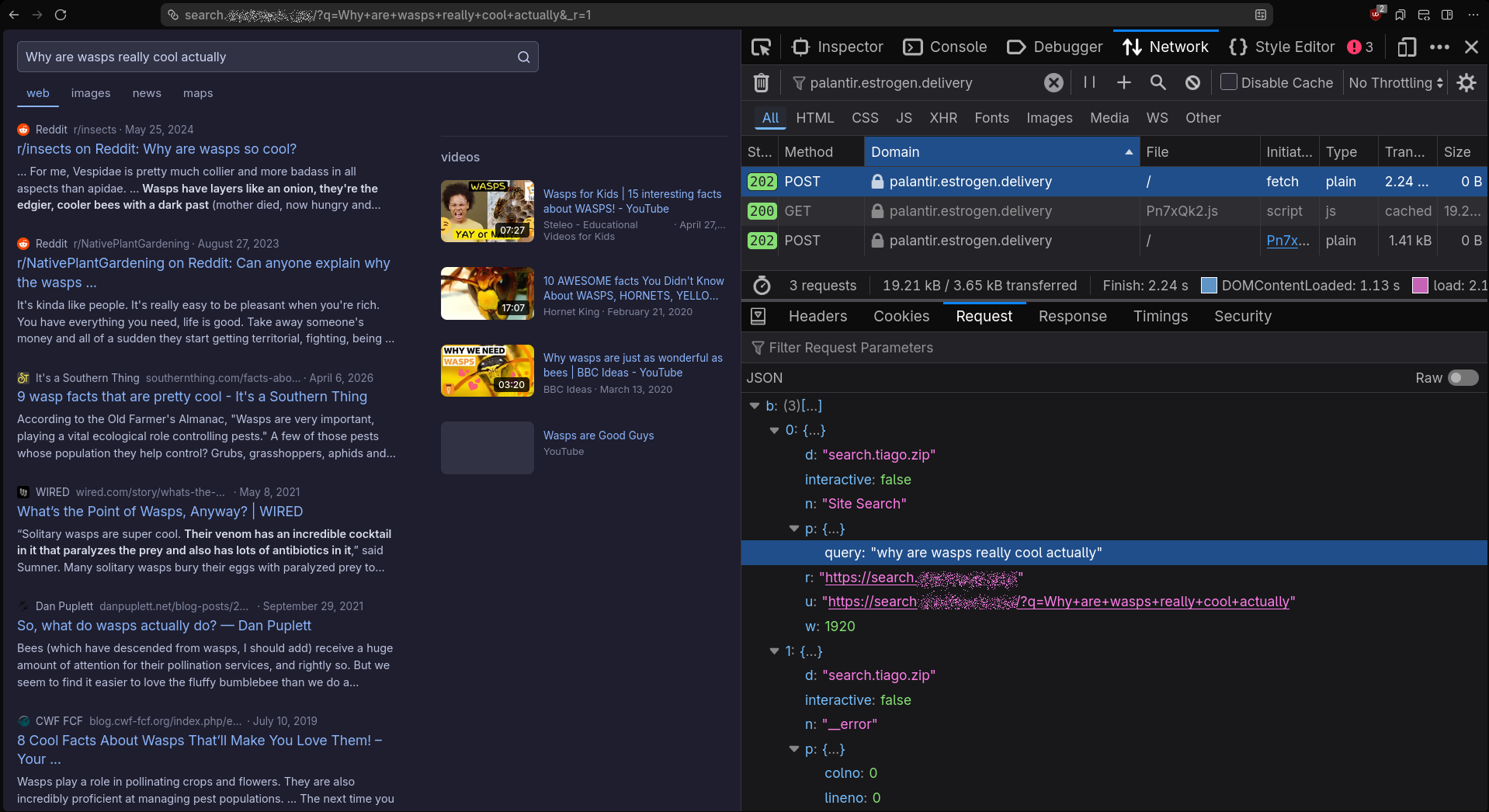Open Dan Puplett wasps article link
Viewport: 1489px width, 812px height.
(164, 626)
